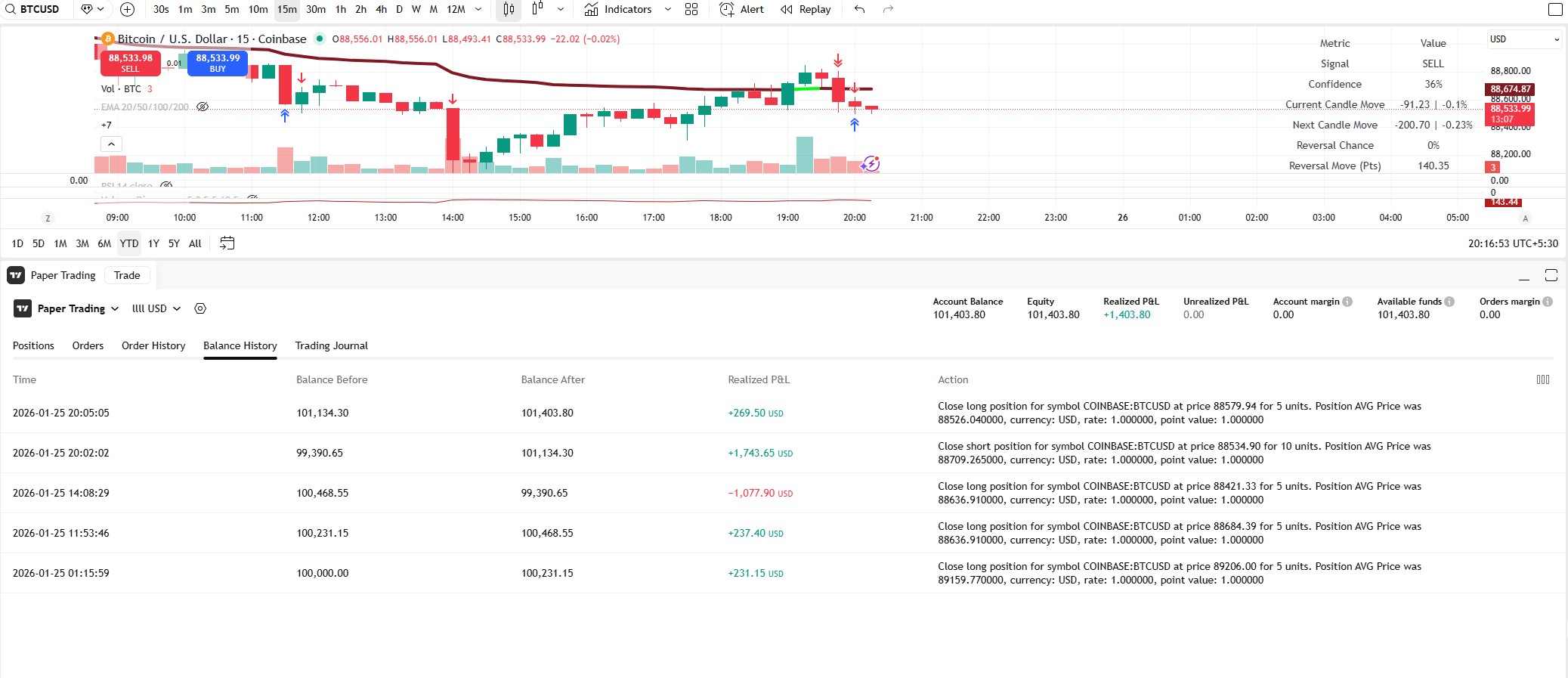This screenshot has height=678, width=1568.
Task: Enter fullscreen mode via top-right square icon
Action: 1555,9
